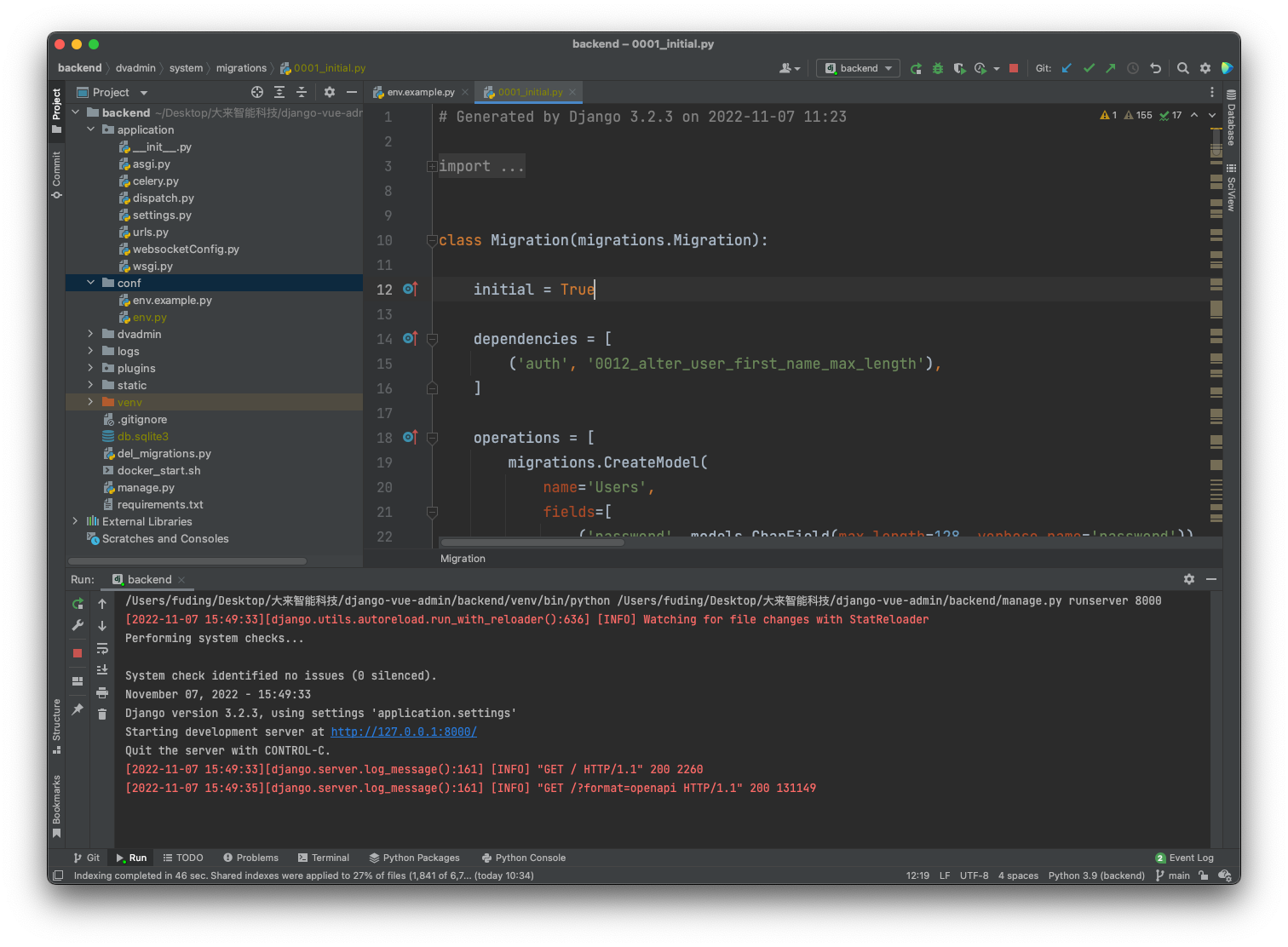Open the Terminal tool tab
This screenshot has height=947, width=1288.
point(323,858)
